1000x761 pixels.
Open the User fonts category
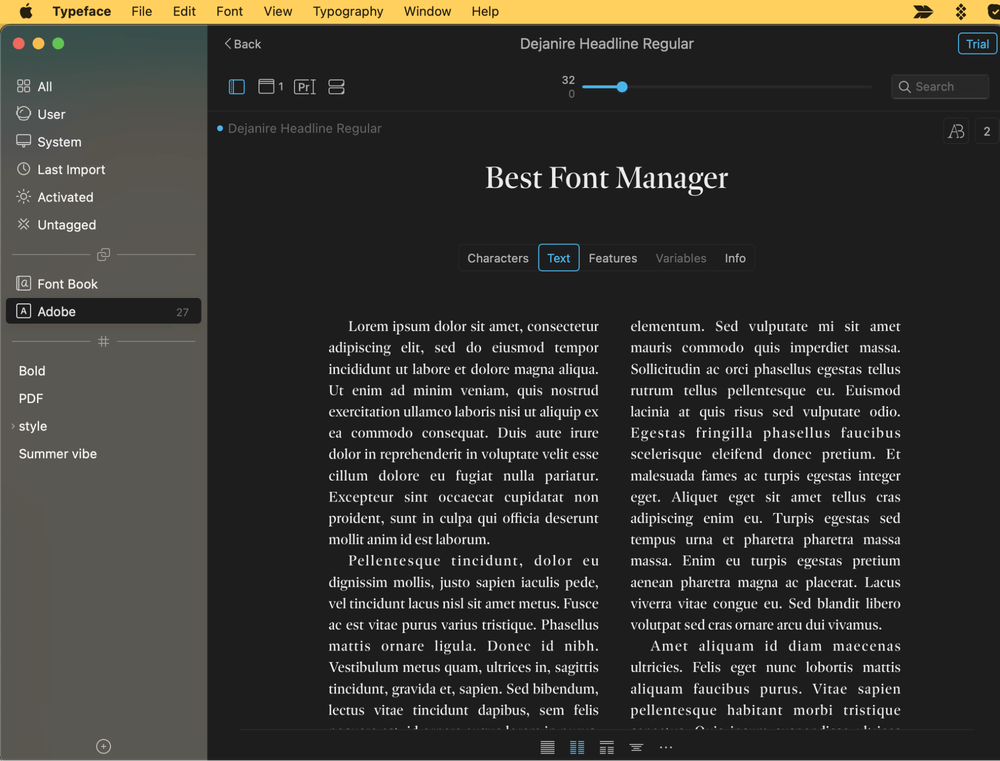coord(103,114)
